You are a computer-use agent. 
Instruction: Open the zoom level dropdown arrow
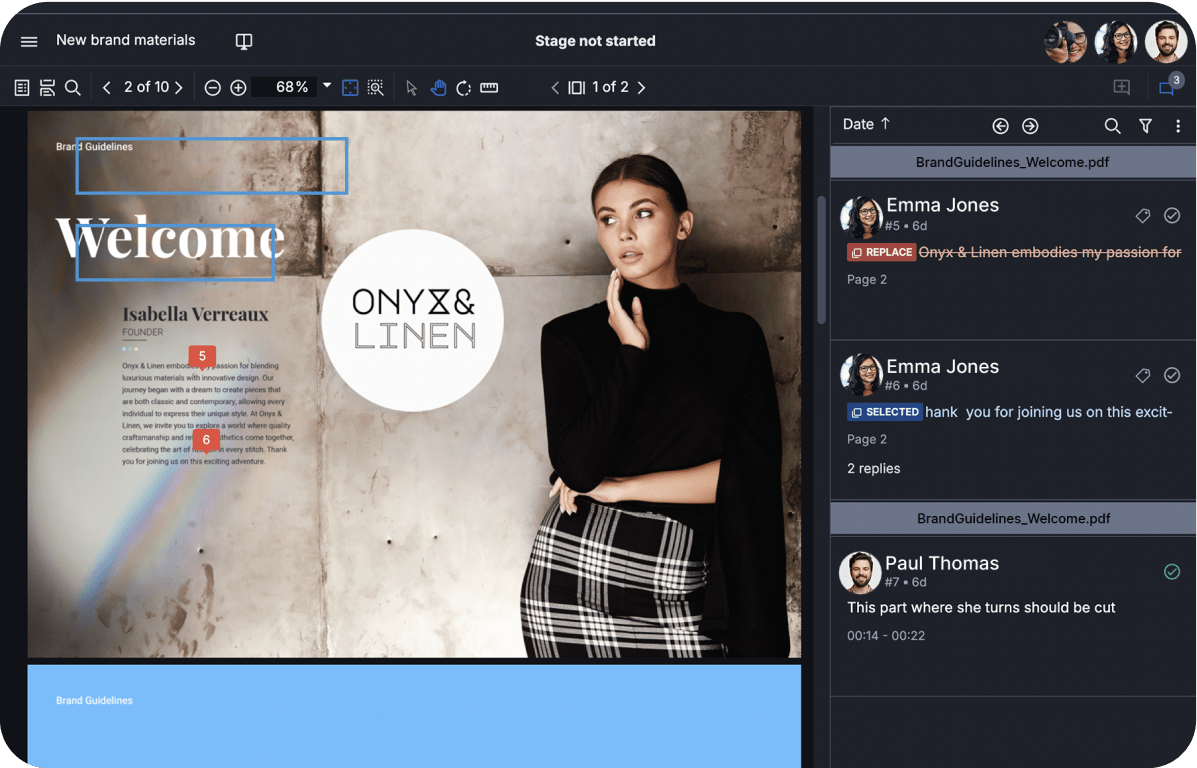click(327, 86)
